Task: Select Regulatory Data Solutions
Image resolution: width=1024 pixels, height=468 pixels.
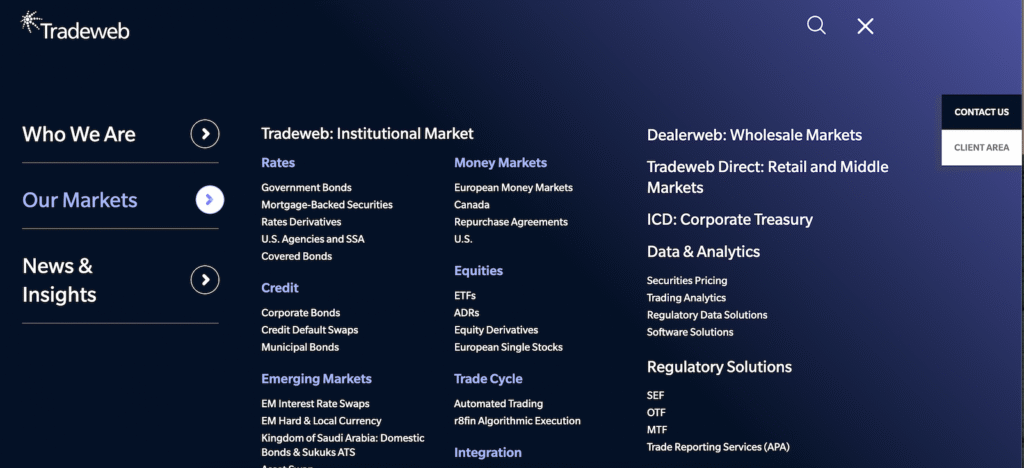Action: (x=707, y=315)
